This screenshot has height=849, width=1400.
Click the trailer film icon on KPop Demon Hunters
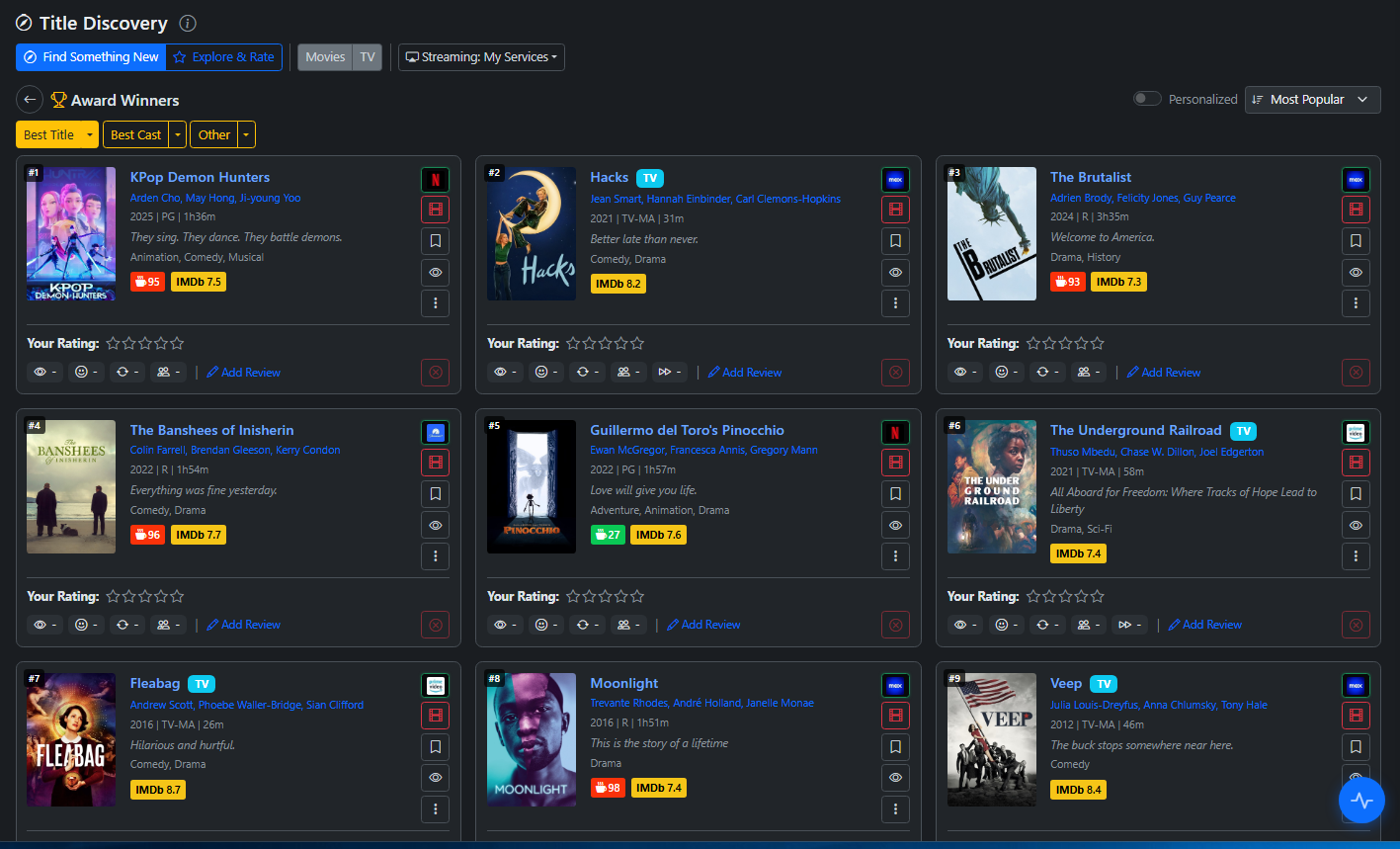pos(435,210)
